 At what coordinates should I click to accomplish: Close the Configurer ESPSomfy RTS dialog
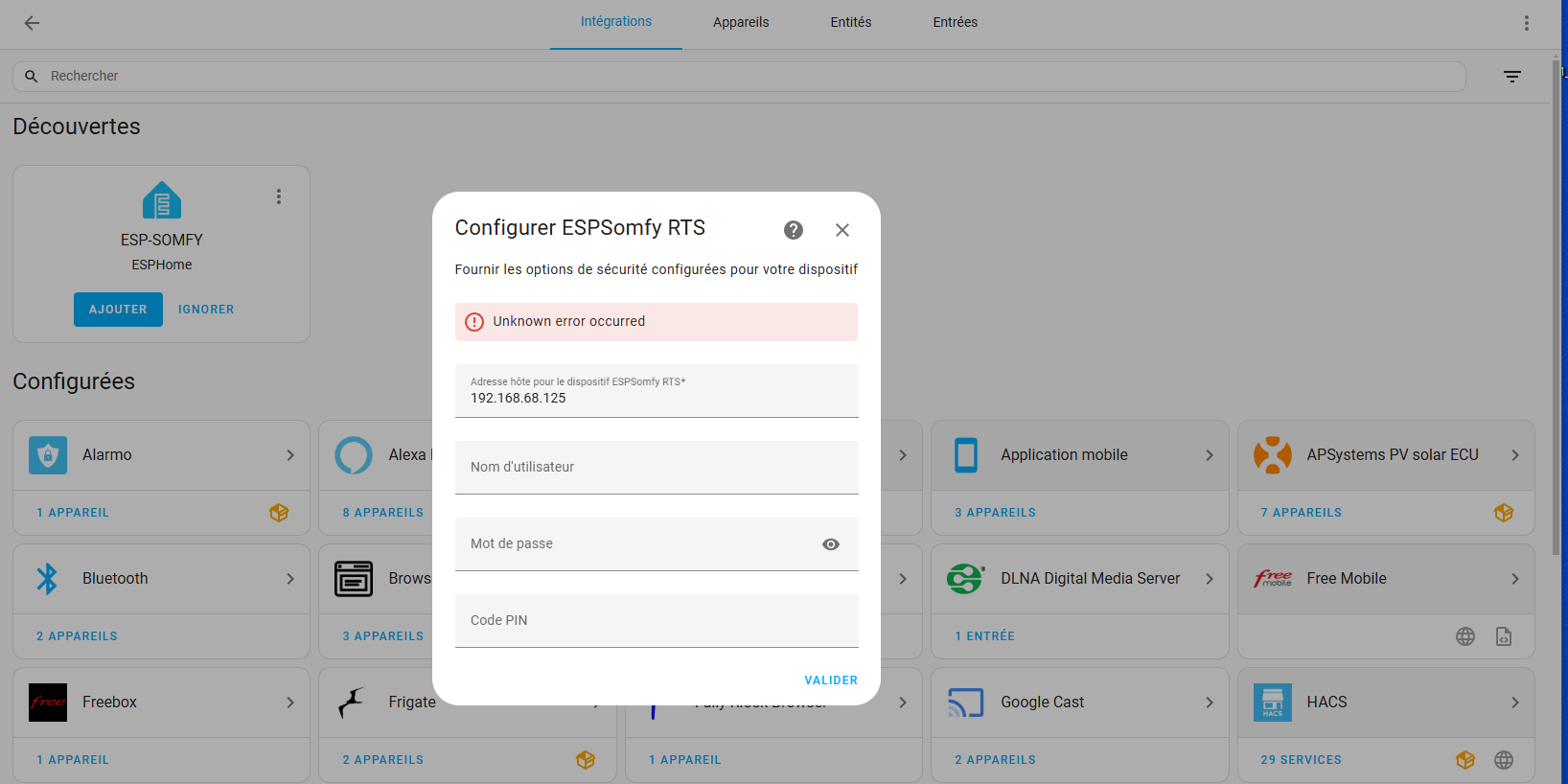[x=842, y=230]
